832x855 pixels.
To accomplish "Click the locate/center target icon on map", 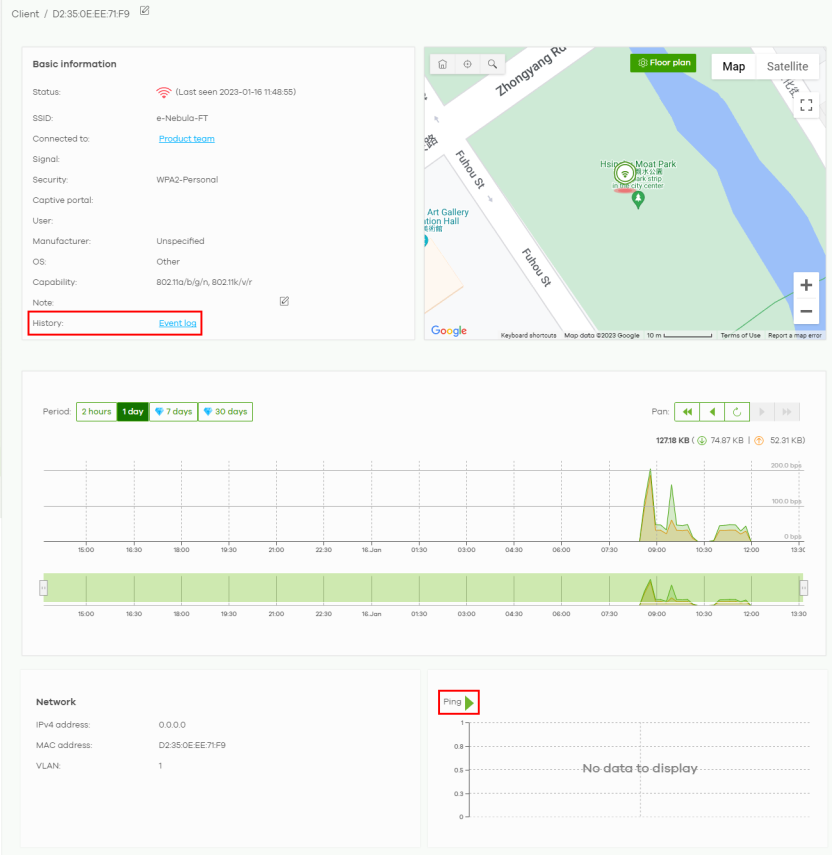I will coord(467,64).
